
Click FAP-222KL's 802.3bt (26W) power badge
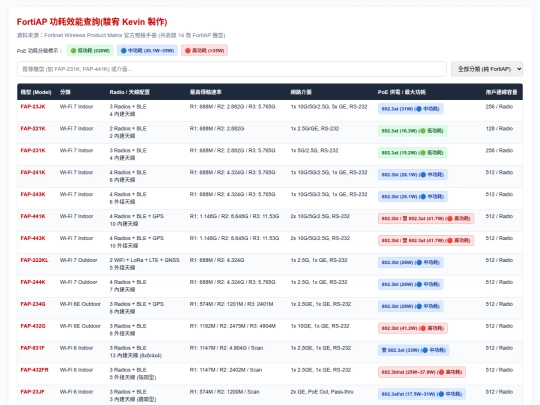[x=411, y=262]
